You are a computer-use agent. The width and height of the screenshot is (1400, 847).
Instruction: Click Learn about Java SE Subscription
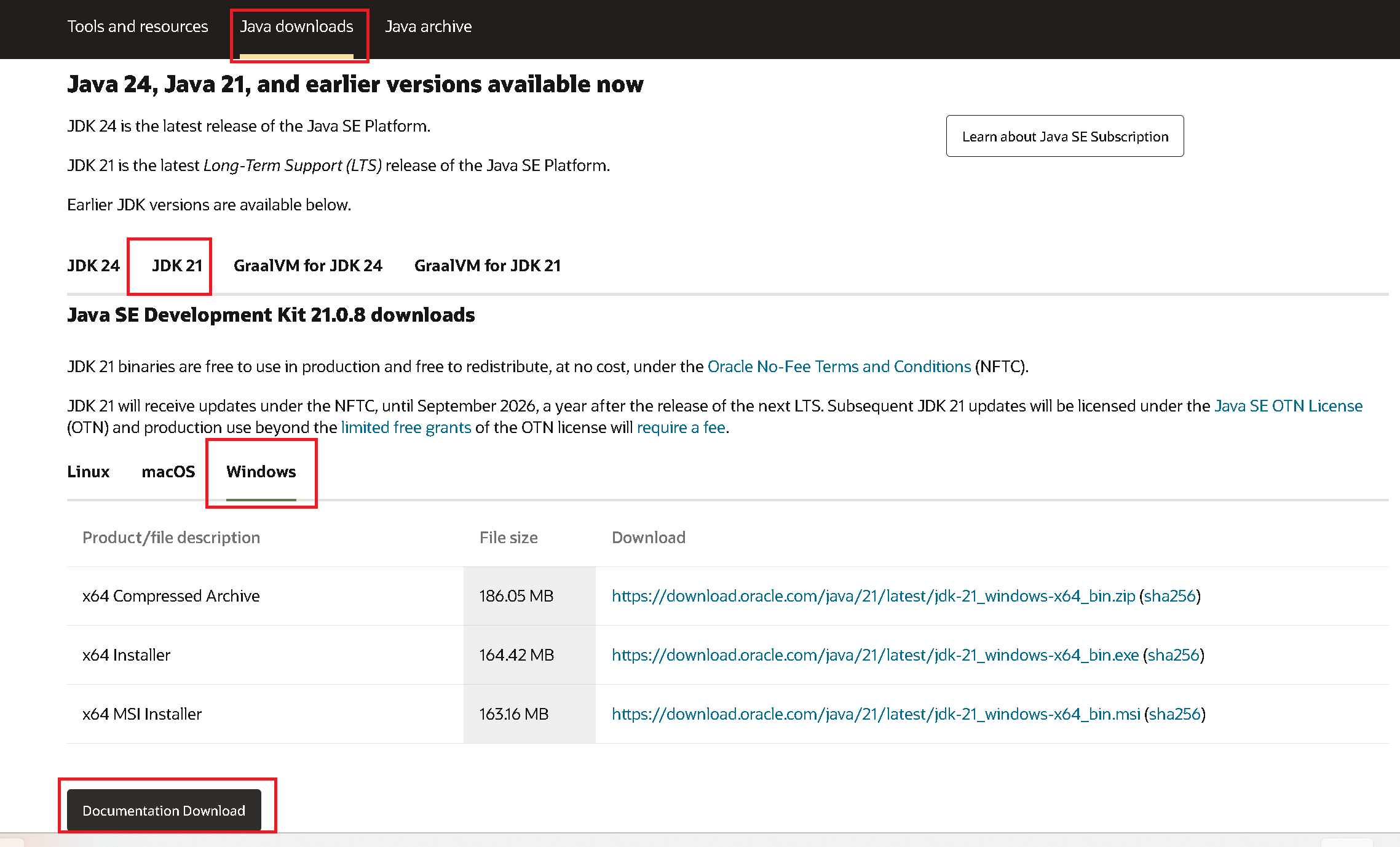tap(1065, 136)
